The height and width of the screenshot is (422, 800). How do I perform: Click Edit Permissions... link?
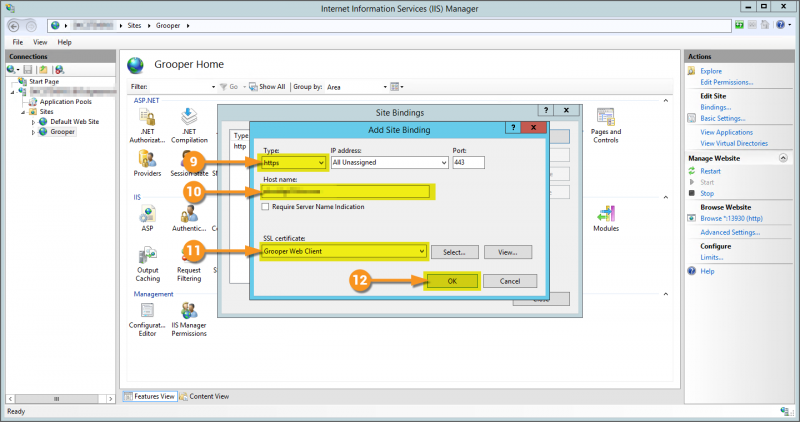tap(727, 82)
